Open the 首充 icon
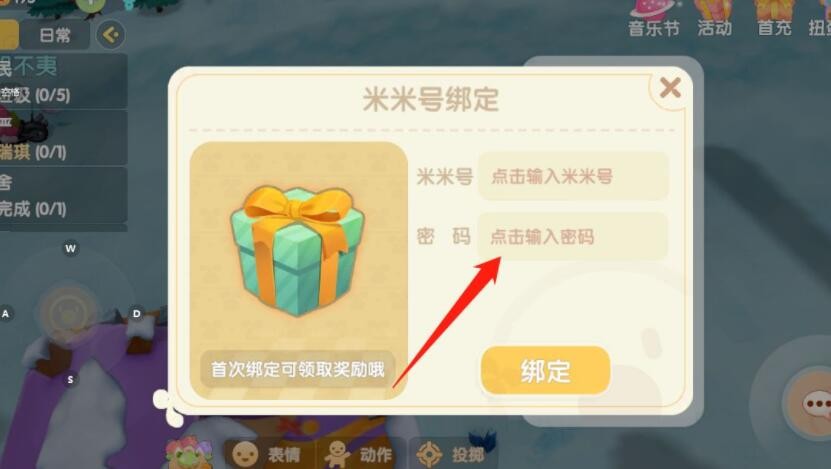 (x=774, y=19)
